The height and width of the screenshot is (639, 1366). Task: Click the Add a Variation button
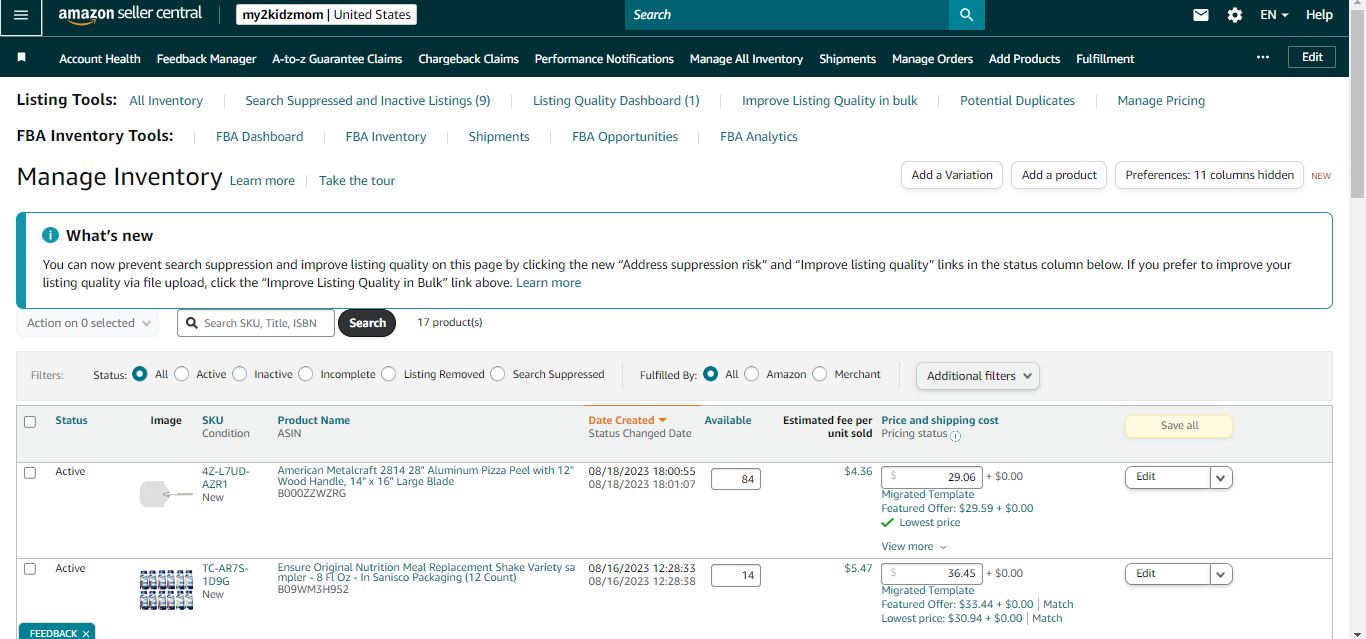[x=952, y=175]
